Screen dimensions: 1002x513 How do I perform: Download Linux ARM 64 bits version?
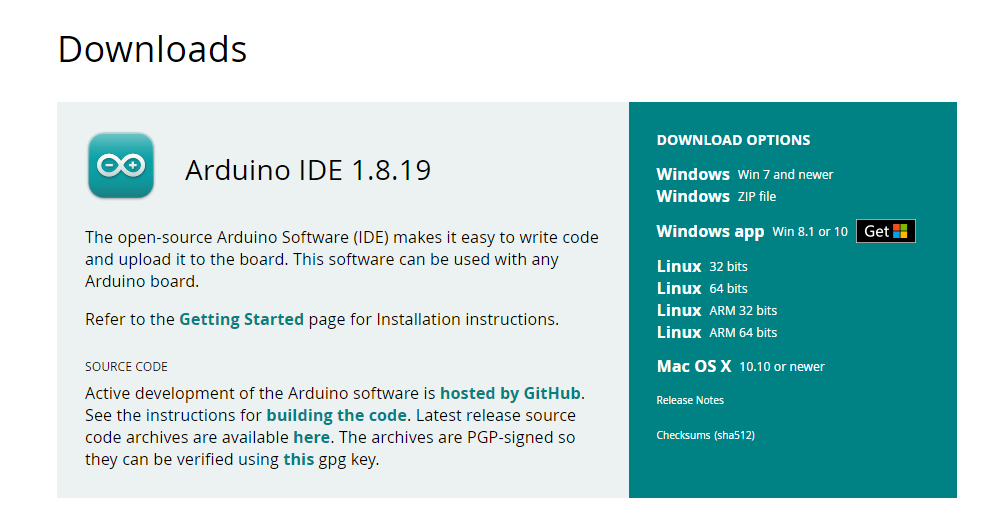pos(716,332)
